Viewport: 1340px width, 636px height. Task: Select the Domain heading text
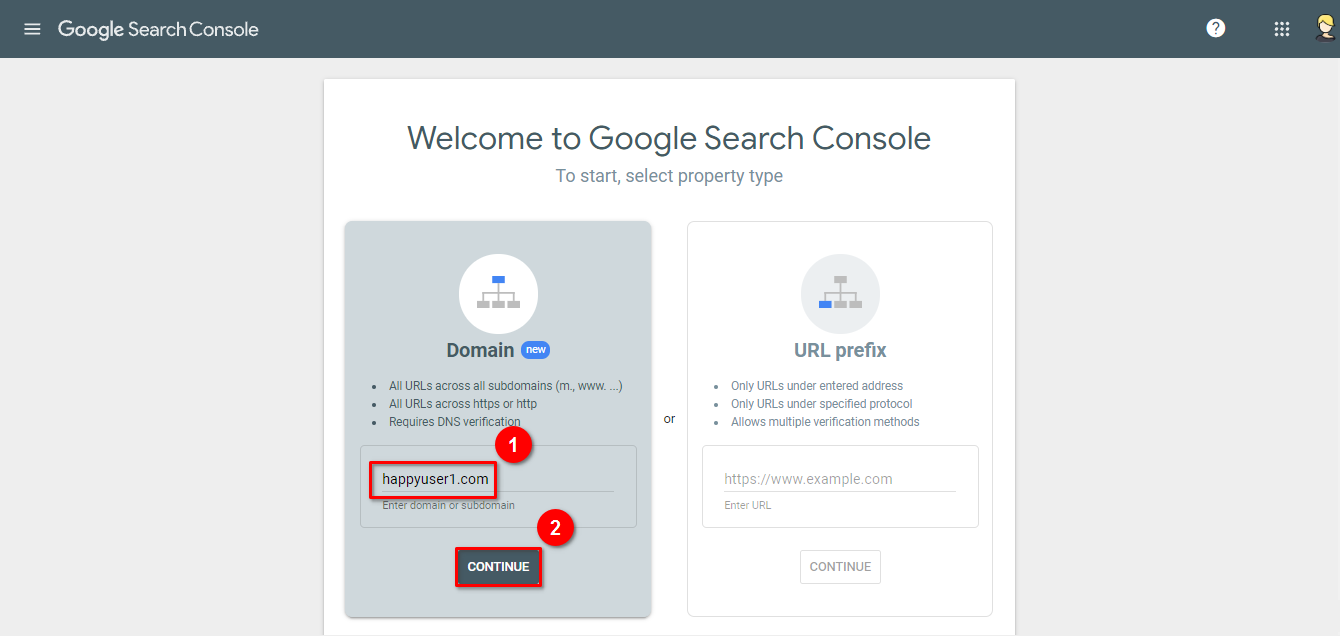pyautogui.click(x=480, y=350)
